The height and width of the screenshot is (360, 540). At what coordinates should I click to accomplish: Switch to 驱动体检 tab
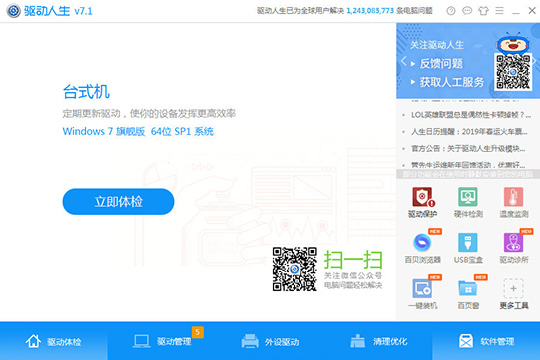tap(54, 341)
